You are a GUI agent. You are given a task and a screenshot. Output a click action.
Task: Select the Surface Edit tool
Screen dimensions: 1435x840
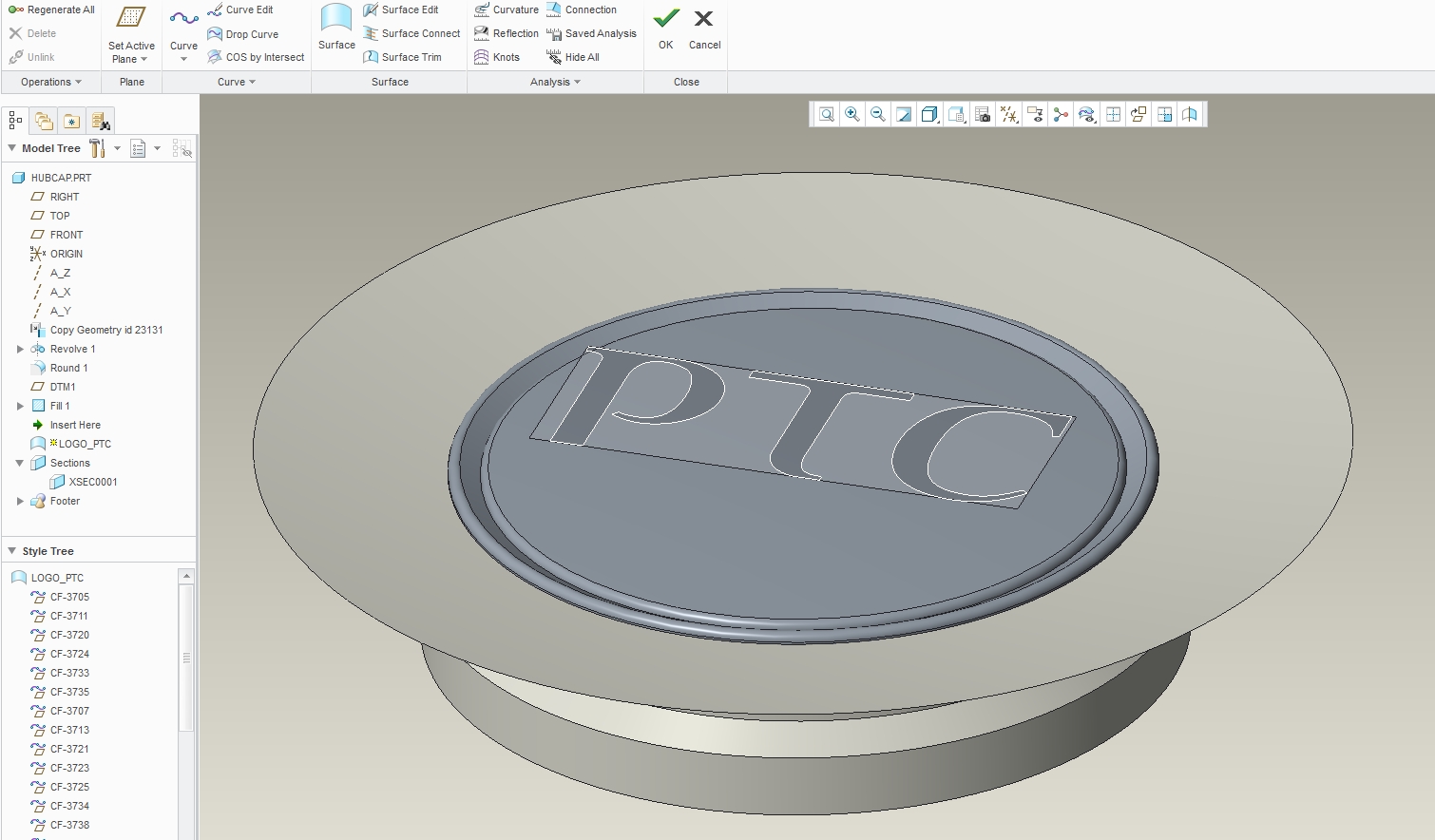(x=401, y=10)
